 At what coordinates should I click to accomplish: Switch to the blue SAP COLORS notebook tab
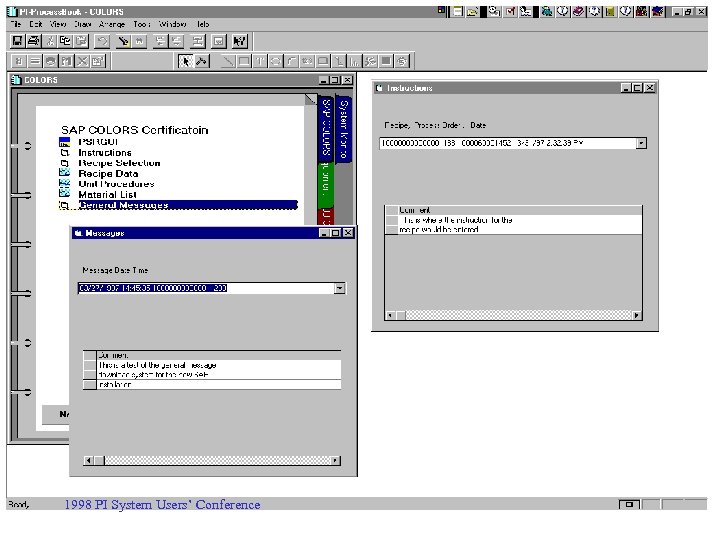[326, 129]
